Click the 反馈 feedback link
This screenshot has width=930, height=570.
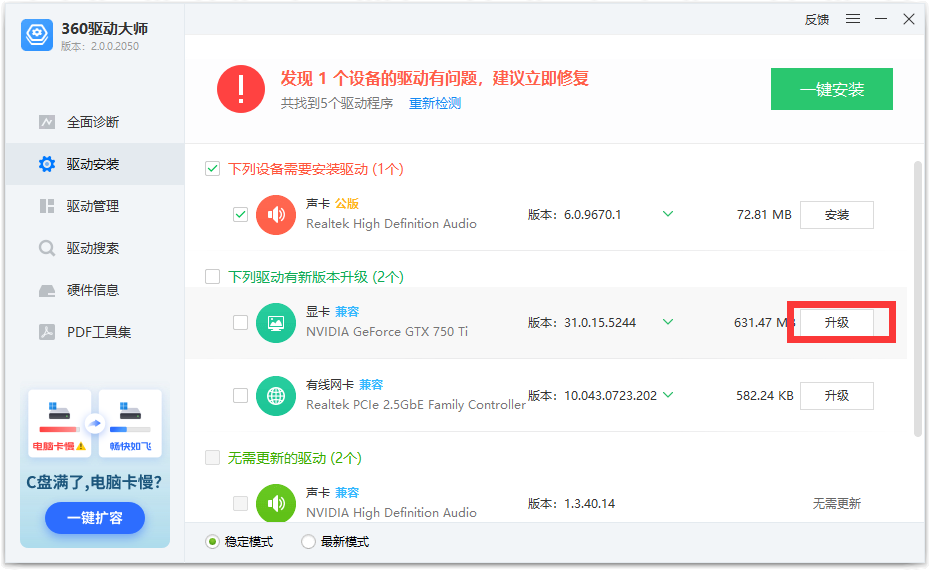[817, 20]
